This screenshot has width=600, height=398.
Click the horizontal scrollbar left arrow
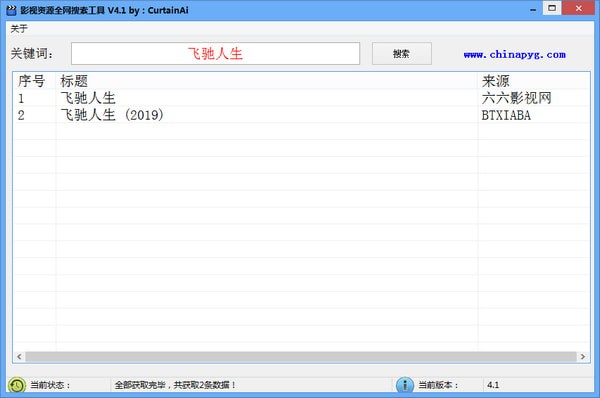coord(19,357)
